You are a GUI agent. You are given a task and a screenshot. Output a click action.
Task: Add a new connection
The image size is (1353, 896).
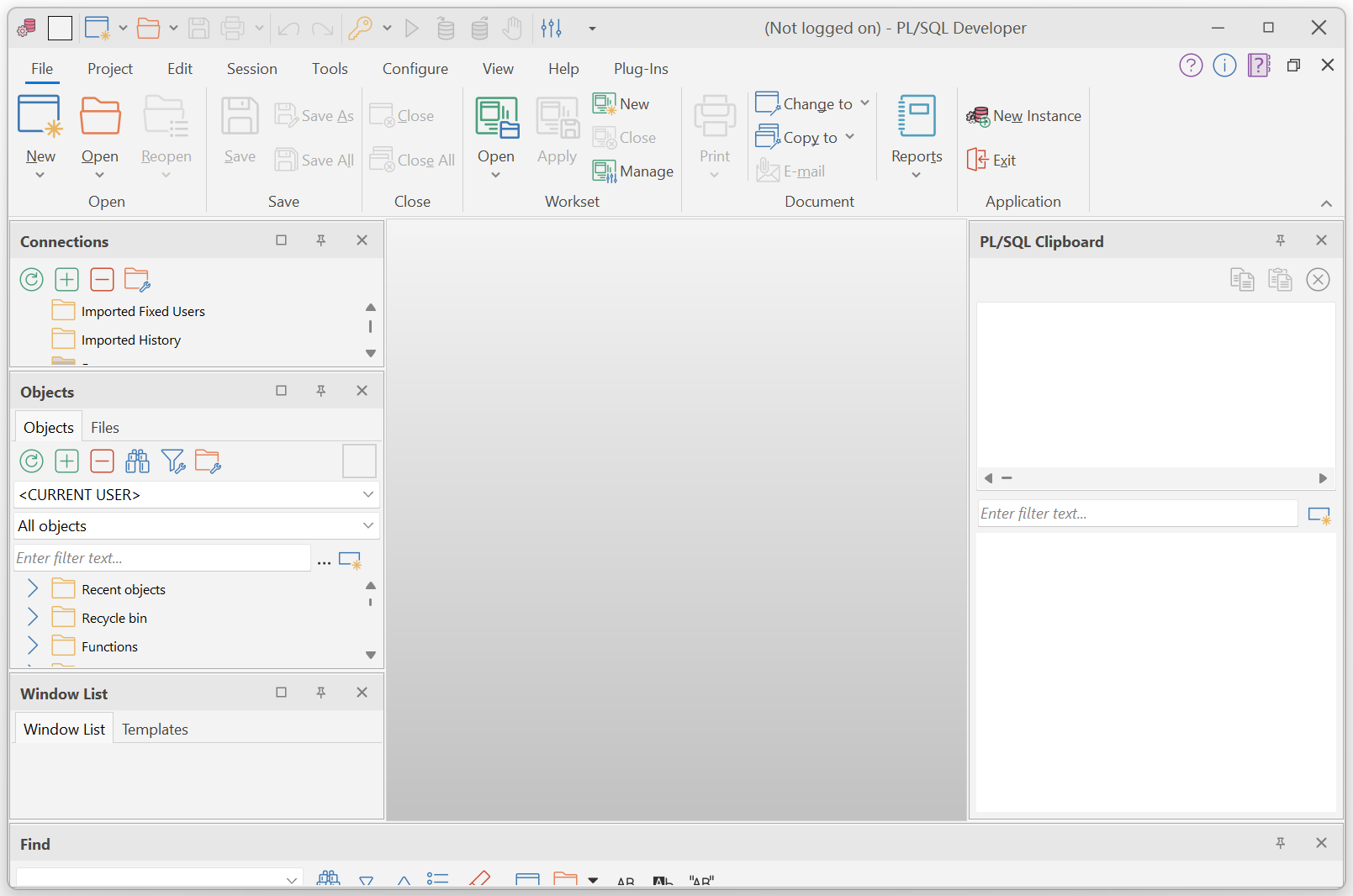click(67, 279)
